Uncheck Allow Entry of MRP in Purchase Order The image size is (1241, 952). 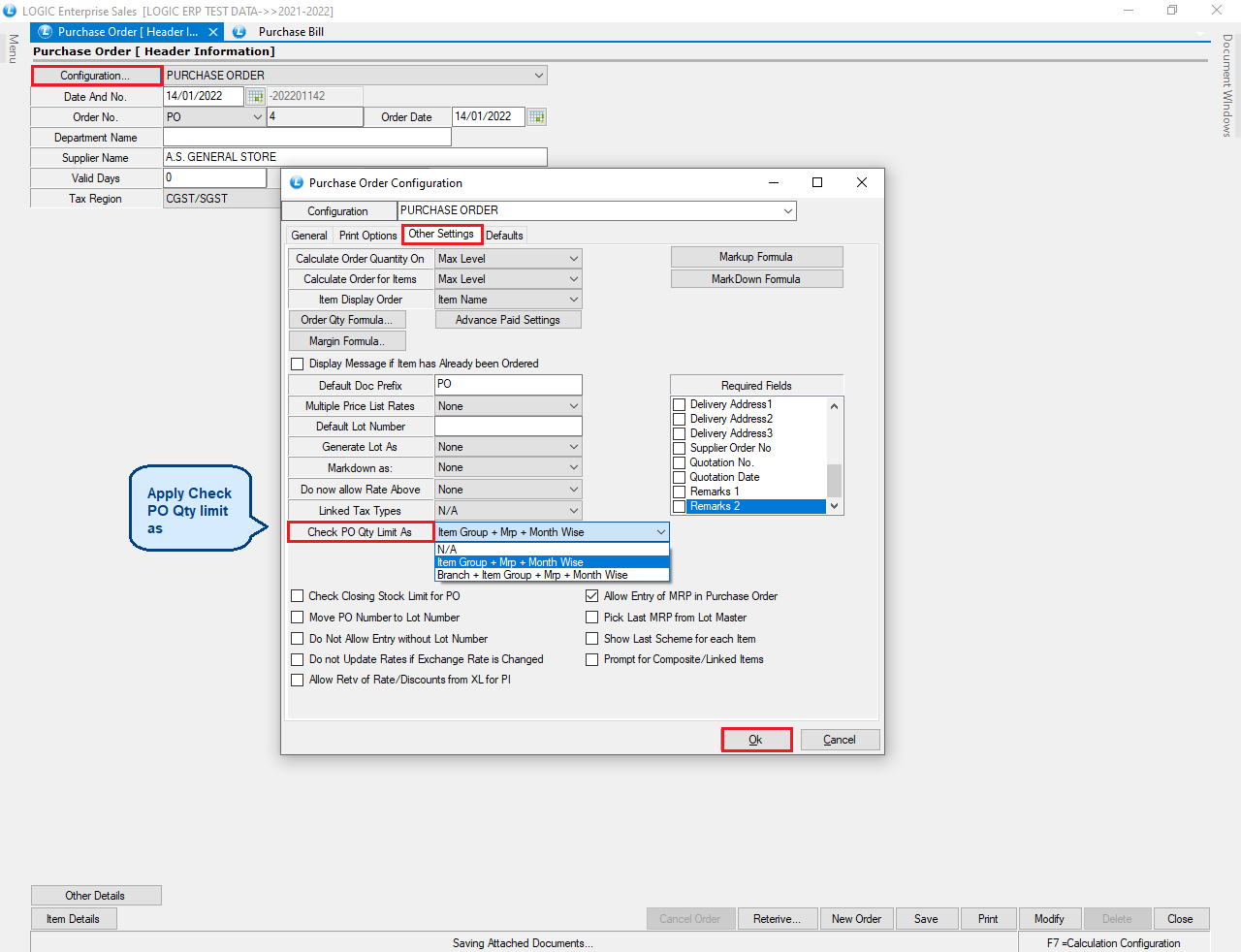tap(592, 596)
